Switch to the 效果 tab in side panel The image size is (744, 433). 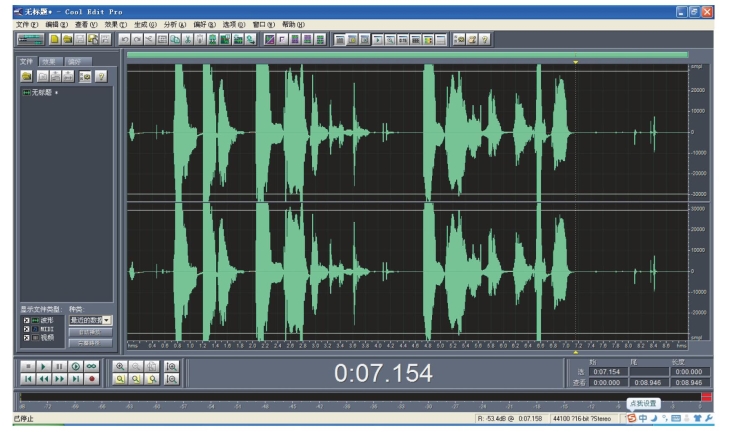tap(49, 62)
